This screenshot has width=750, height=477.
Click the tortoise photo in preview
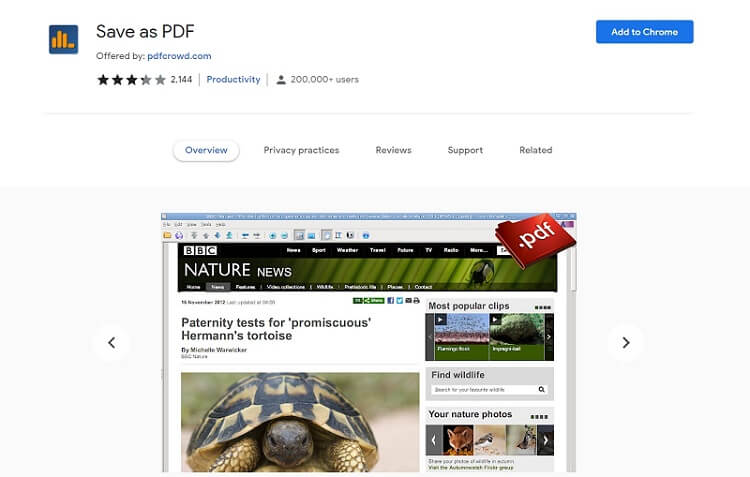coord(300,422)
